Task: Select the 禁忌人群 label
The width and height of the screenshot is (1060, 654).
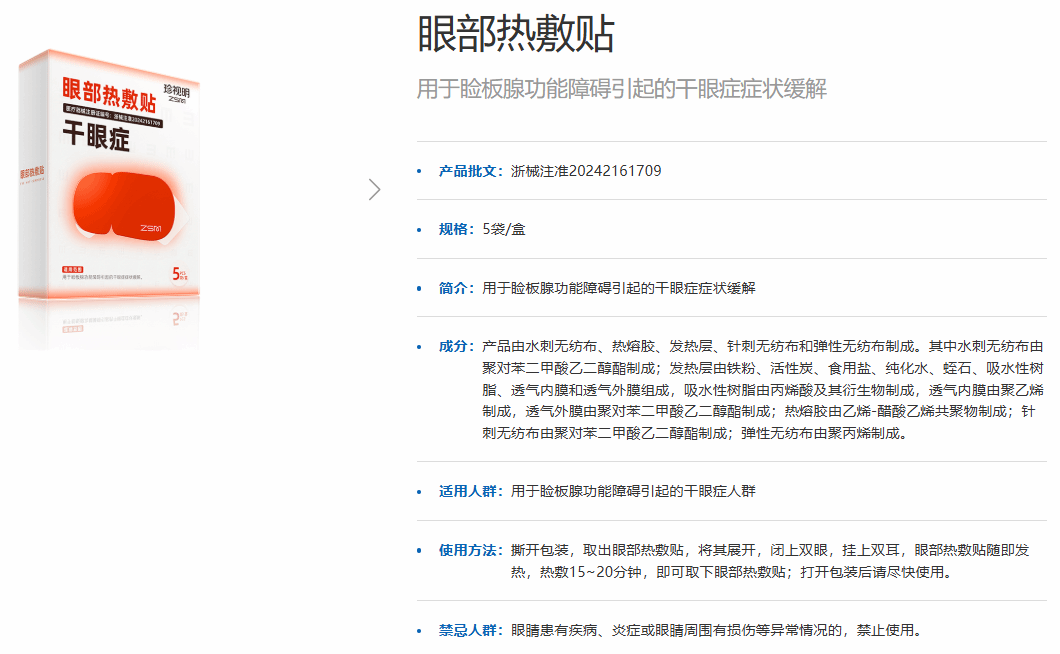Action: coord(468,631)
